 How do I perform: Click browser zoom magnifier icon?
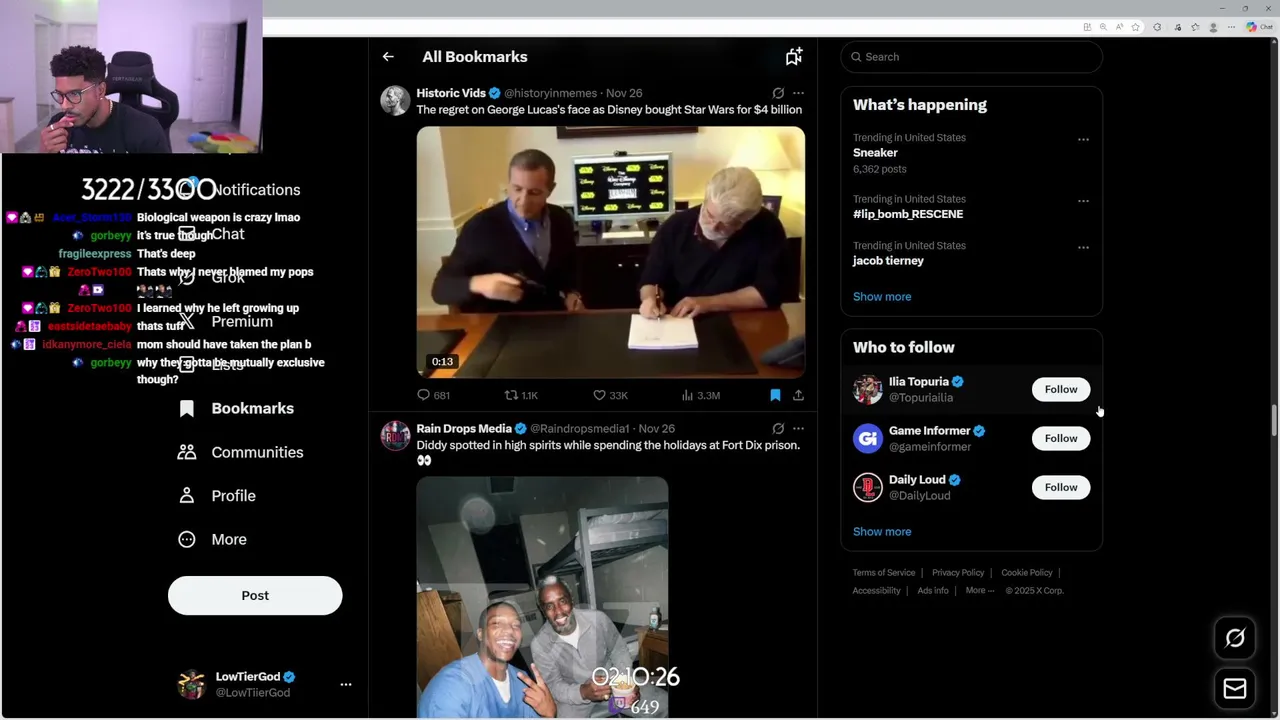point(1103,27)
